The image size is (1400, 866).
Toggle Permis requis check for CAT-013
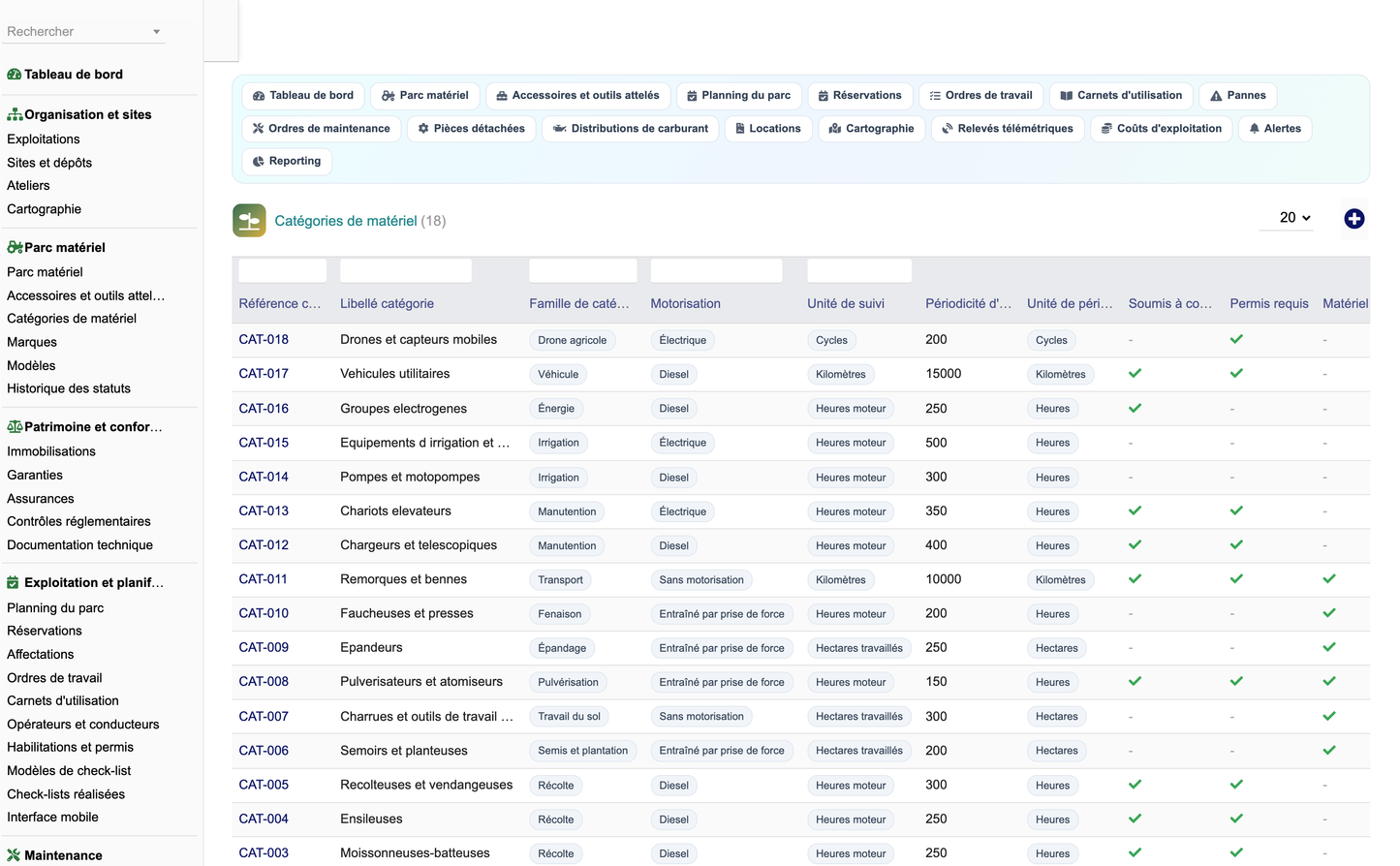(x=1236, y=510)
